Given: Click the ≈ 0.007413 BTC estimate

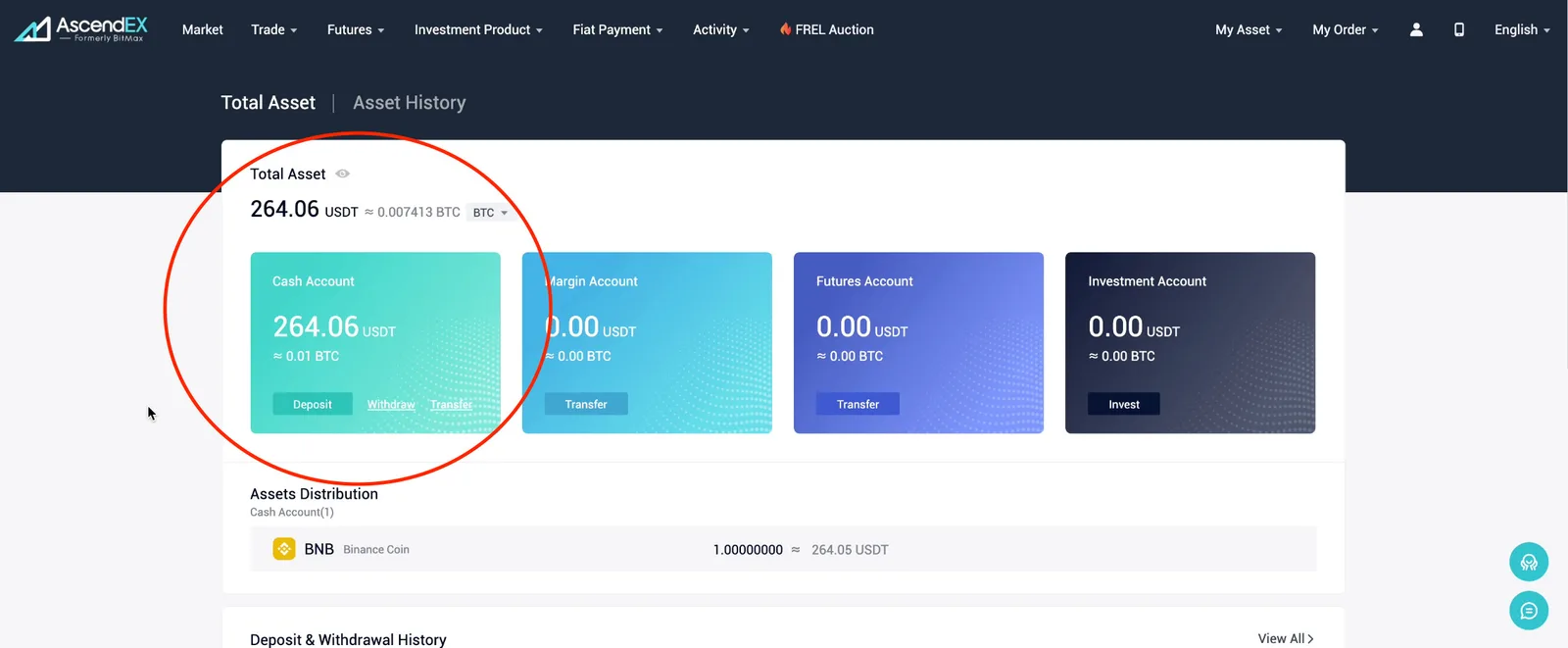Looking at the screenshot, I should (413, 212).
